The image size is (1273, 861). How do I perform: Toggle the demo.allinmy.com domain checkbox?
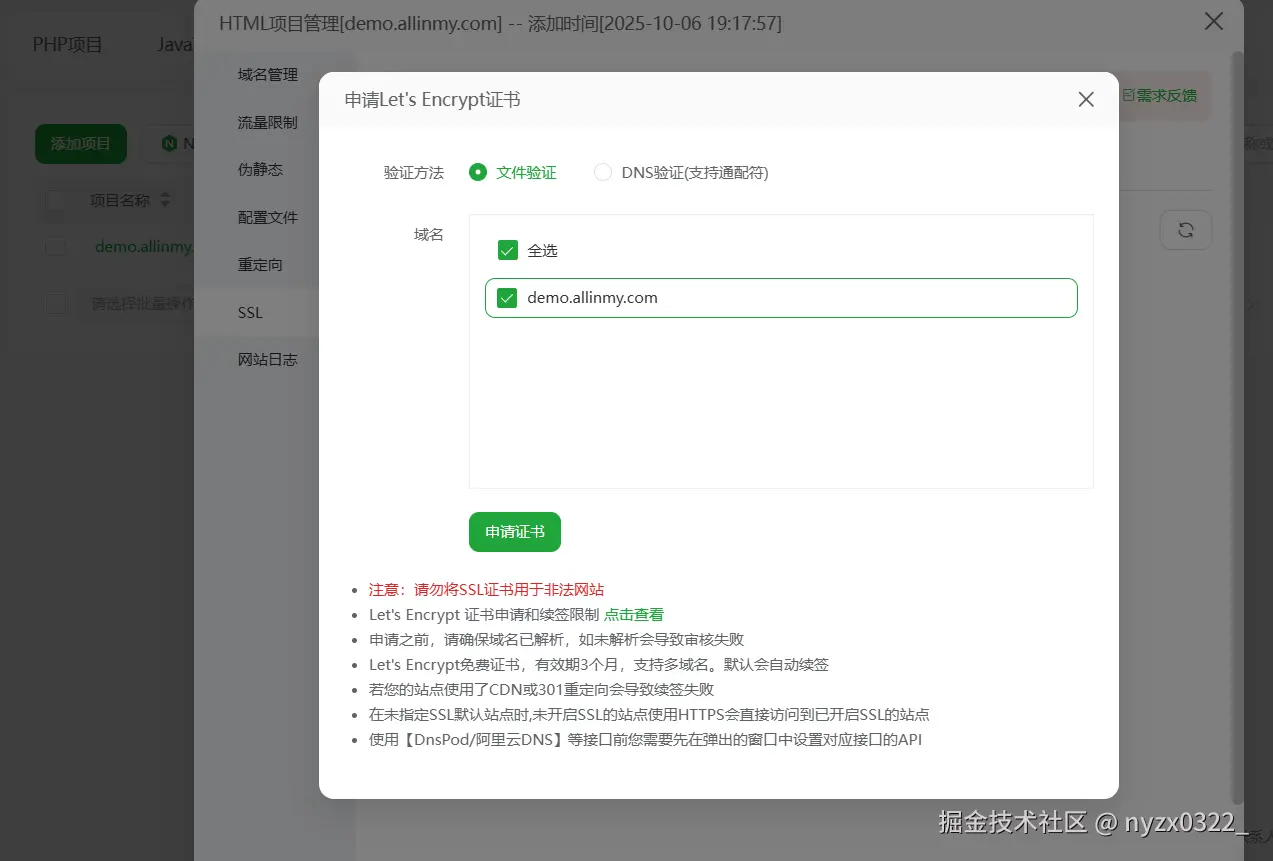[x=507, y=297]
